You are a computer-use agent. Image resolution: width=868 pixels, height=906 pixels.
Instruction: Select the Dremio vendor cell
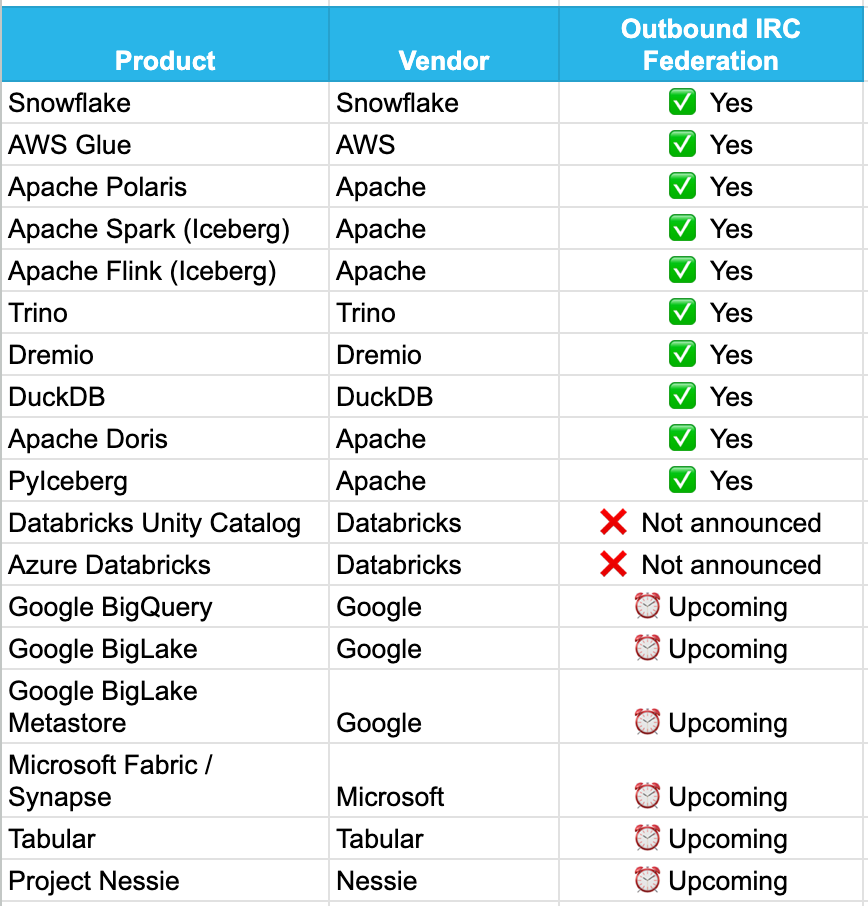[379, 355]
